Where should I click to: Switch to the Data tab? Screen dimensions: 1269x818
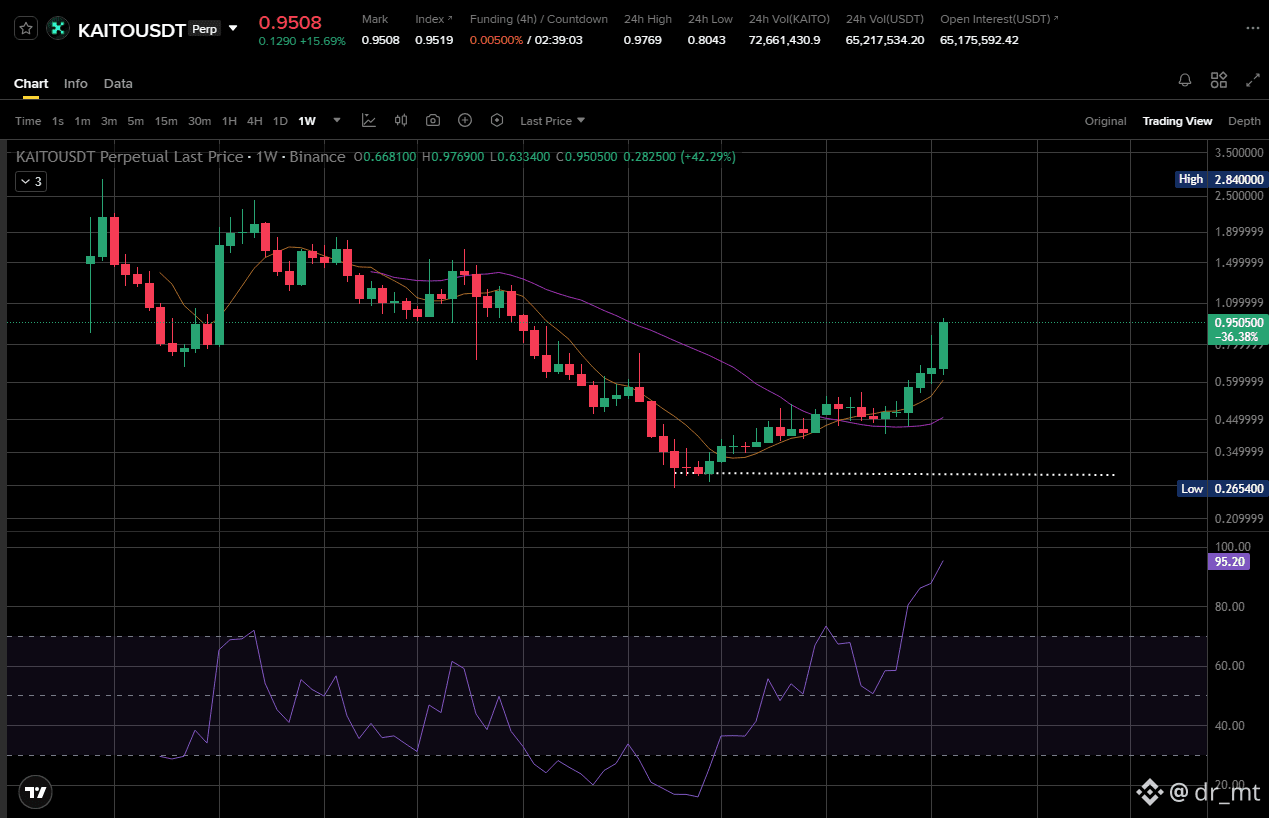[118, 83]
